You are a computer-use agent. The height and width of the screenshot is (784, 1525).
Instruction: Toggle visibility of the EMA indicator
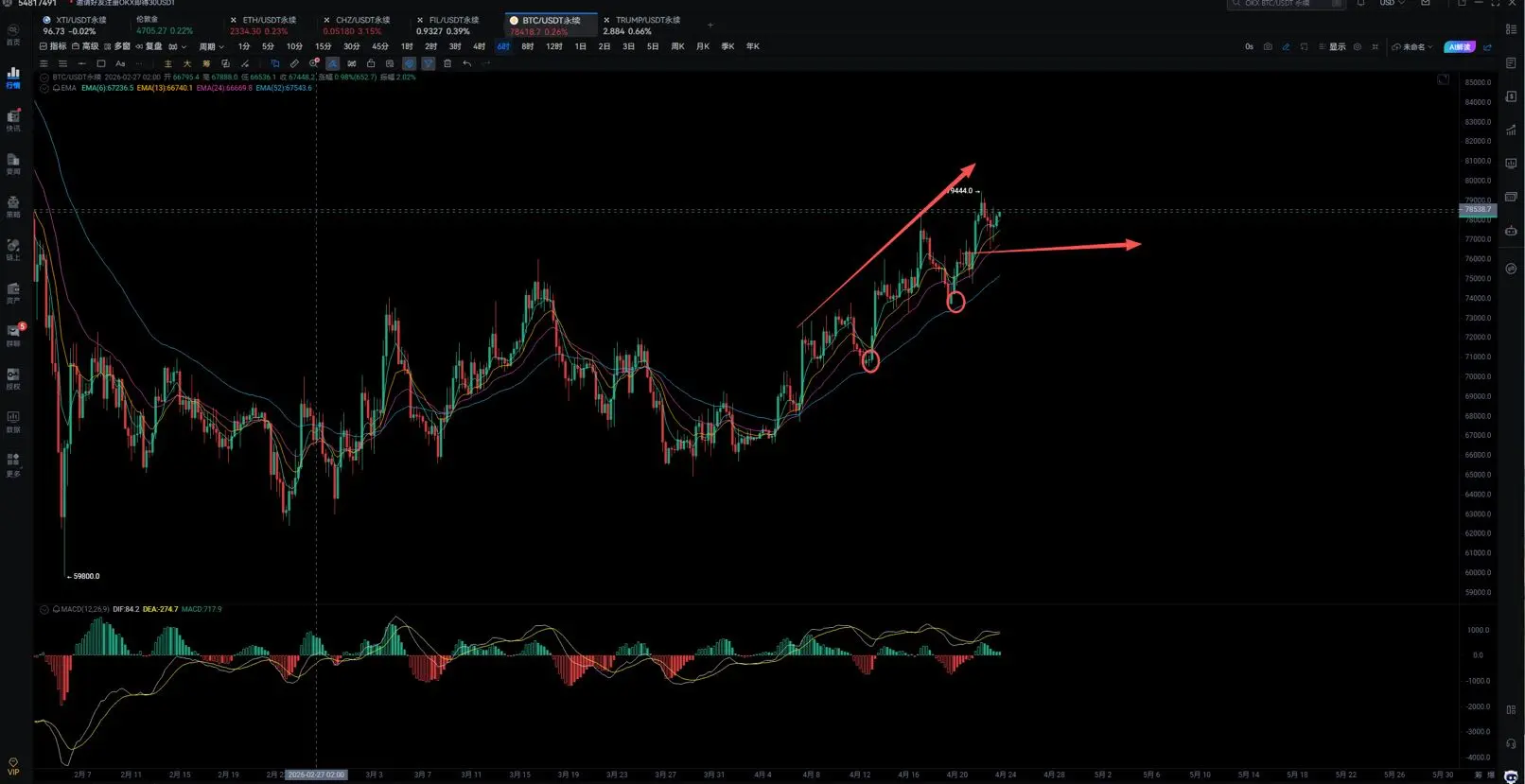[x=44, y=88]
